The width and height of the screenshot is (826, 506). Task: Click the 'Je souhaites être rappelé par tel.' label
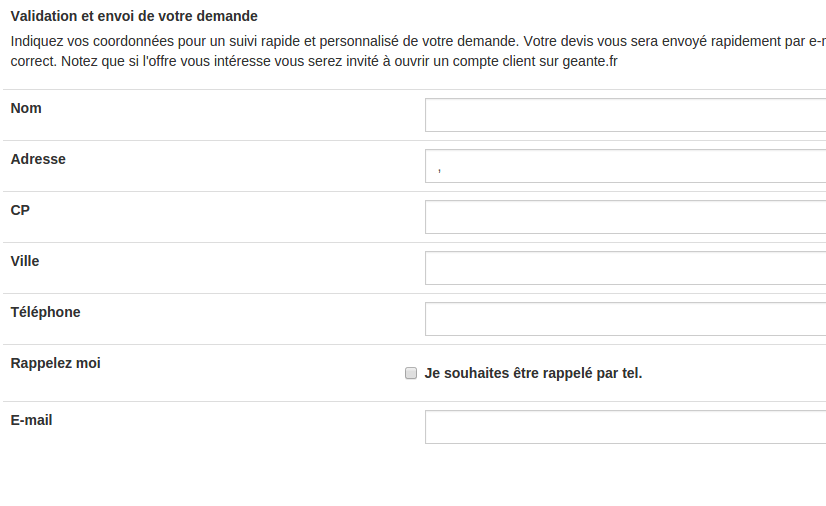pyautogui.click(x=533, y=373)
